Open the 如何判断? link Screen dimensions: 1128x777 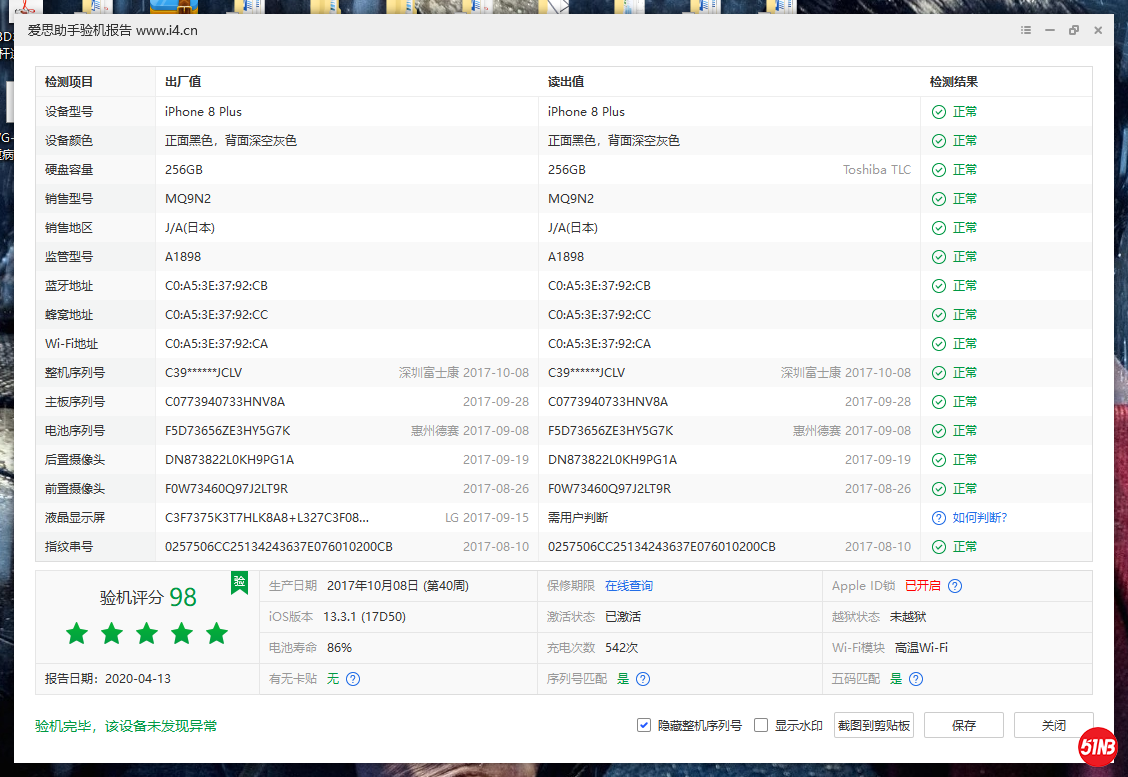[x=979, y=518]
